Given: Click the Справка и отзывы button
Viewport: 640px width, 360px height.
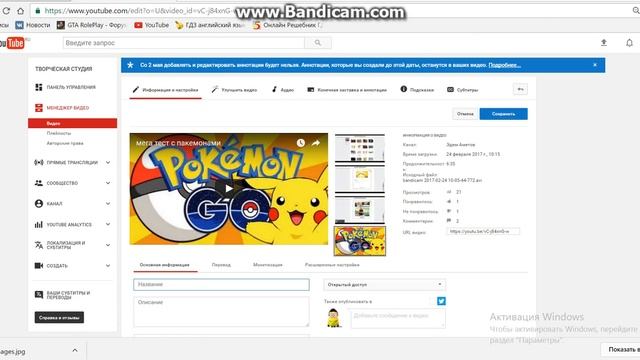Looking at the screenshot, I should [59, 318].
